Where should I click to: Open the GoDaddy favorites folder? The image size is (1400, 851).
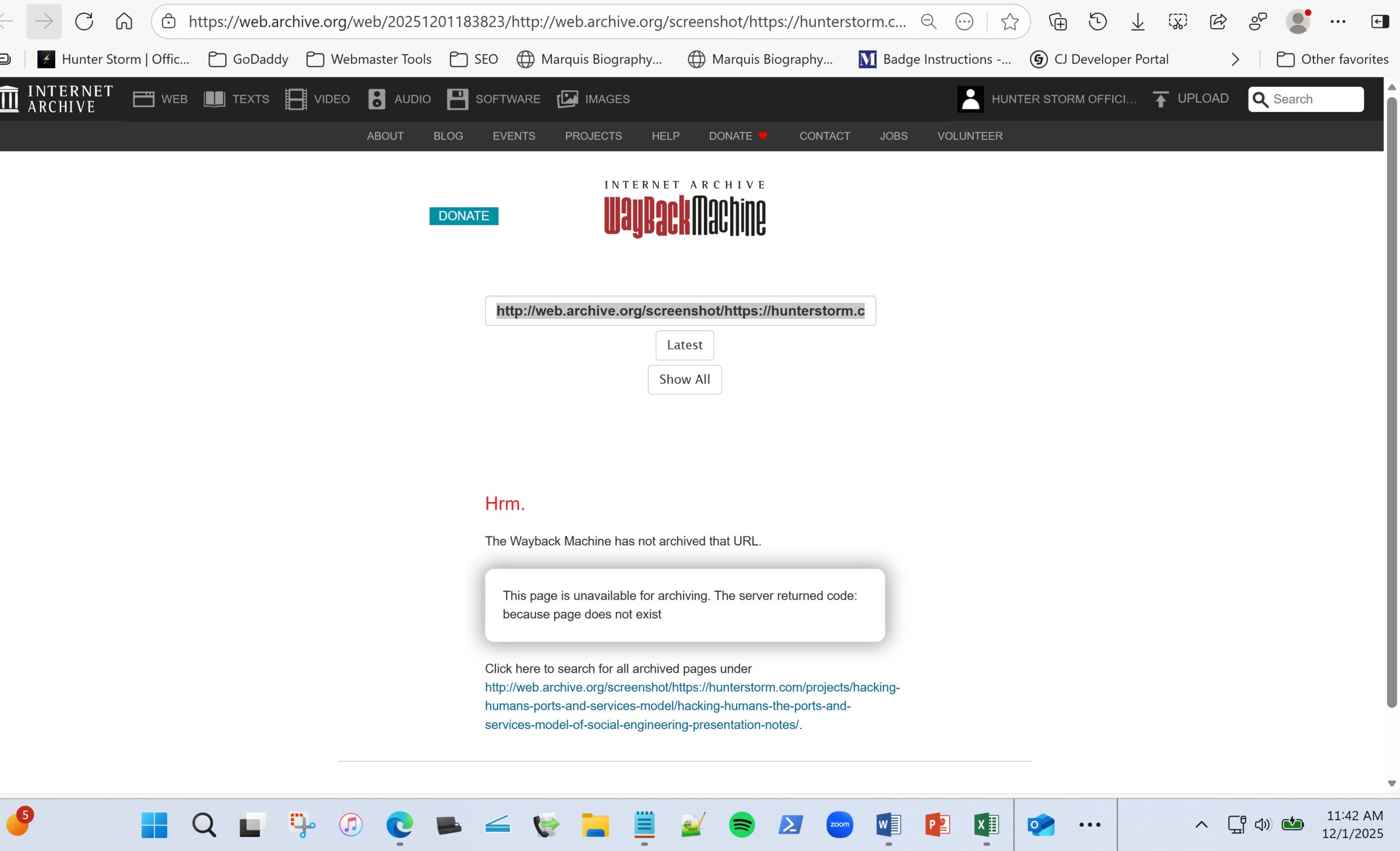(x=248, y=59)
